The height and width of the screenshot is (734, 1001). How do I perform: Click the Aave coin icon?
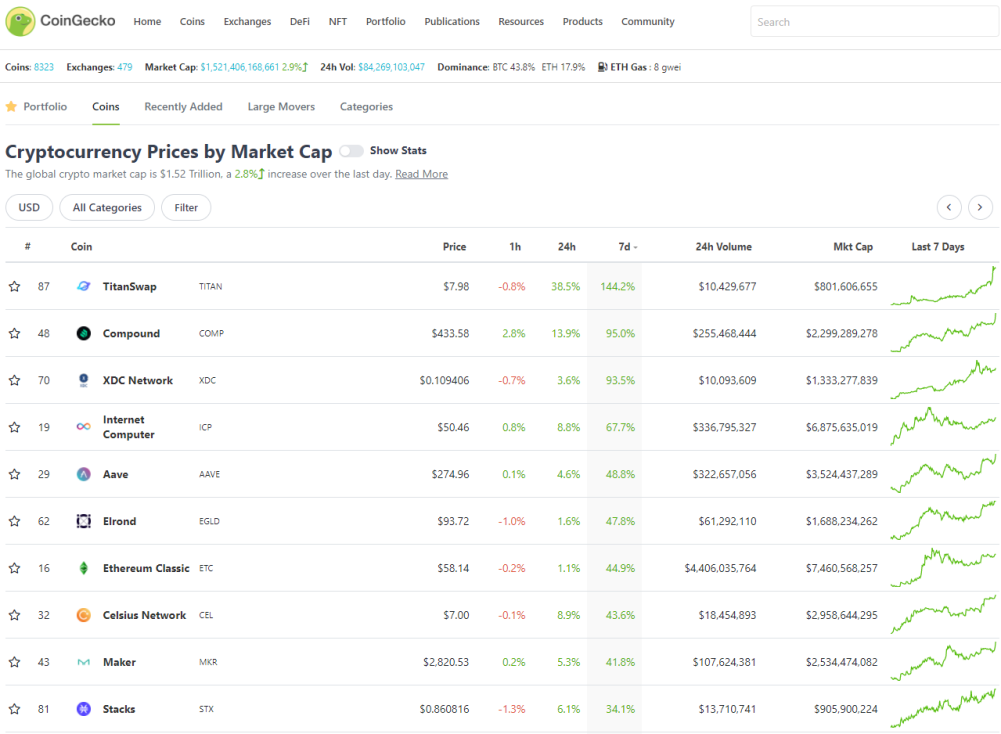(84, 474)
